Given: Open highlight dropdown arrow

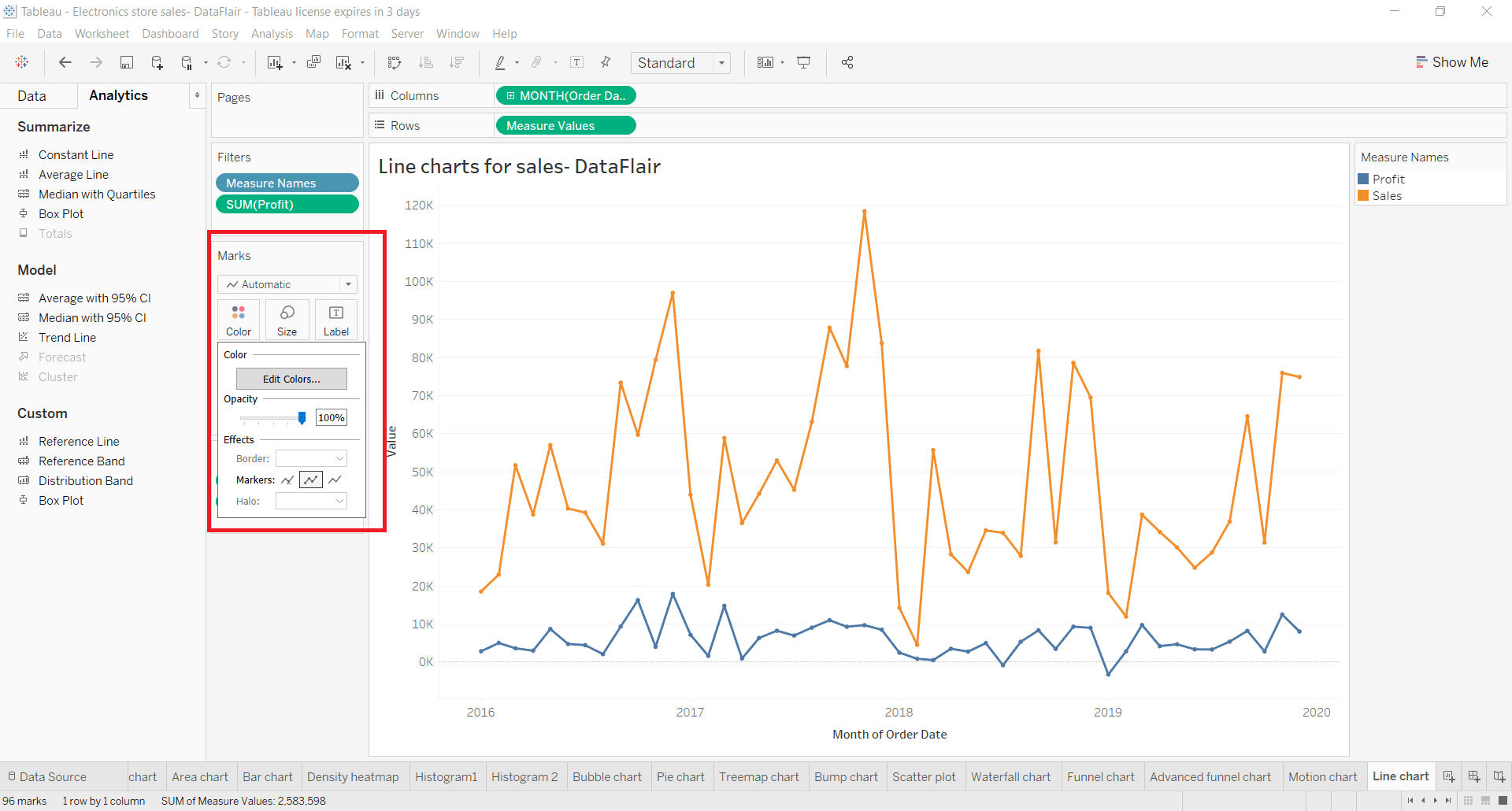Looking at the screenshot, I should point(517,62).
